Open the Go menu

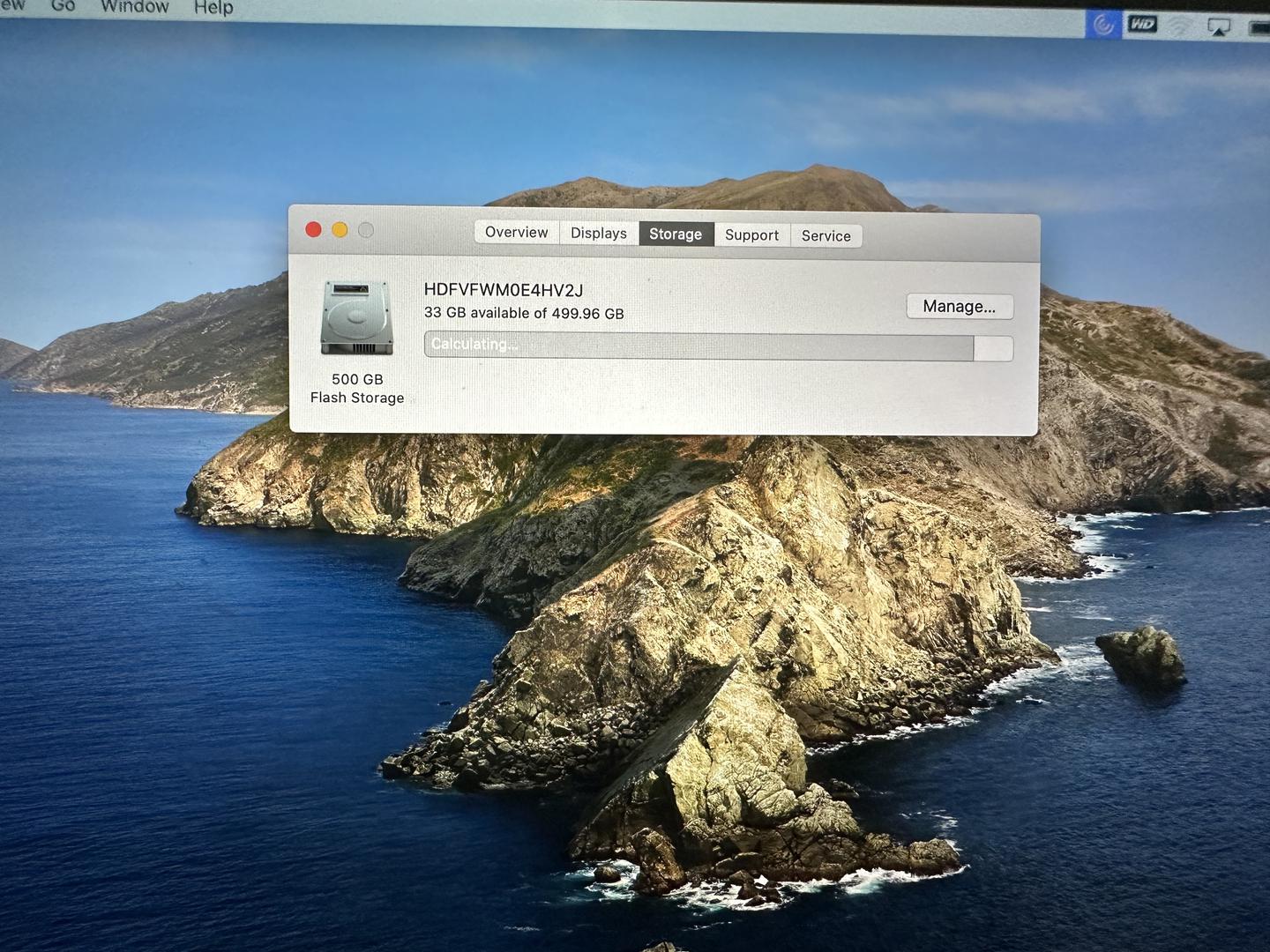(x=63, y=5)
